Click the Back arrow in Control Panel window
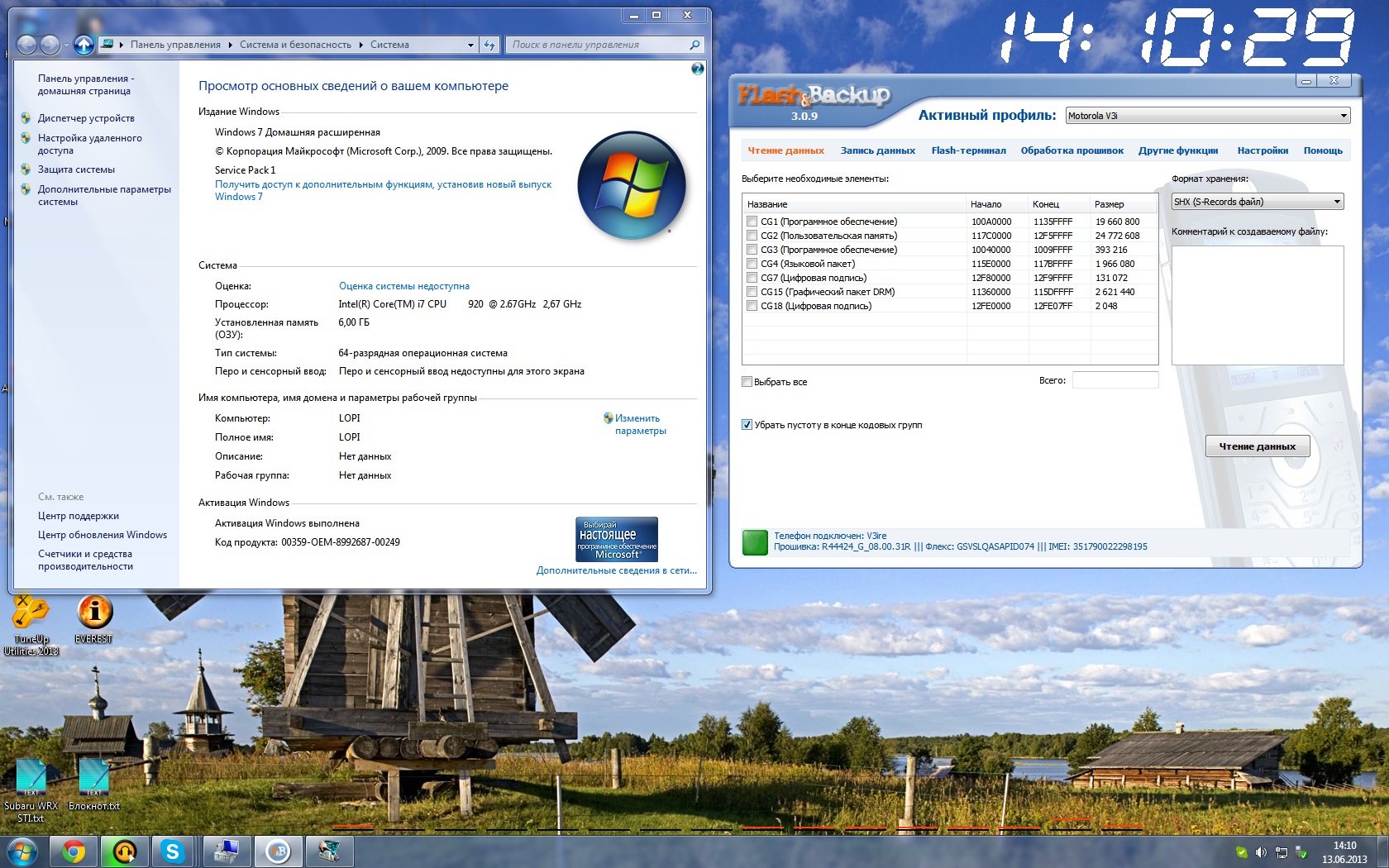 point(27,45)
